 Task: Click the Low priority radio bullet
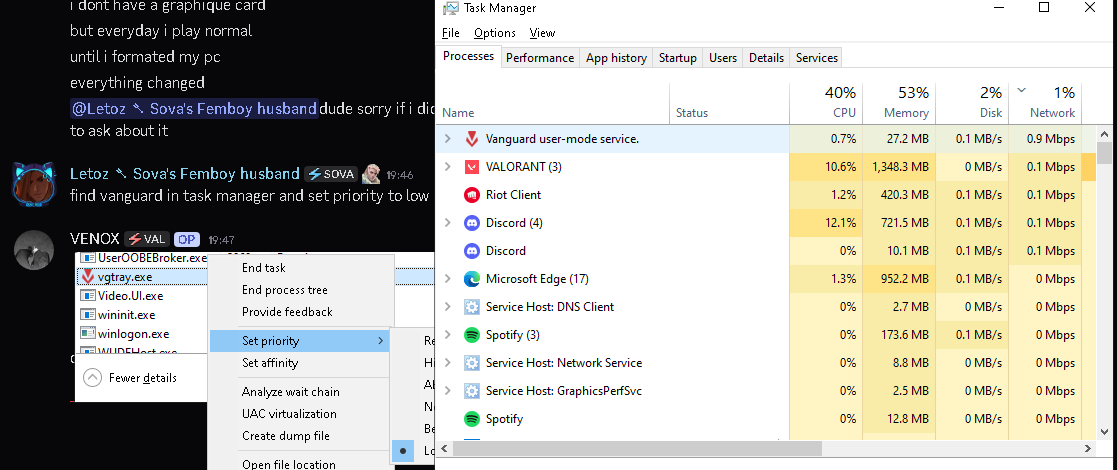[403, 451]
